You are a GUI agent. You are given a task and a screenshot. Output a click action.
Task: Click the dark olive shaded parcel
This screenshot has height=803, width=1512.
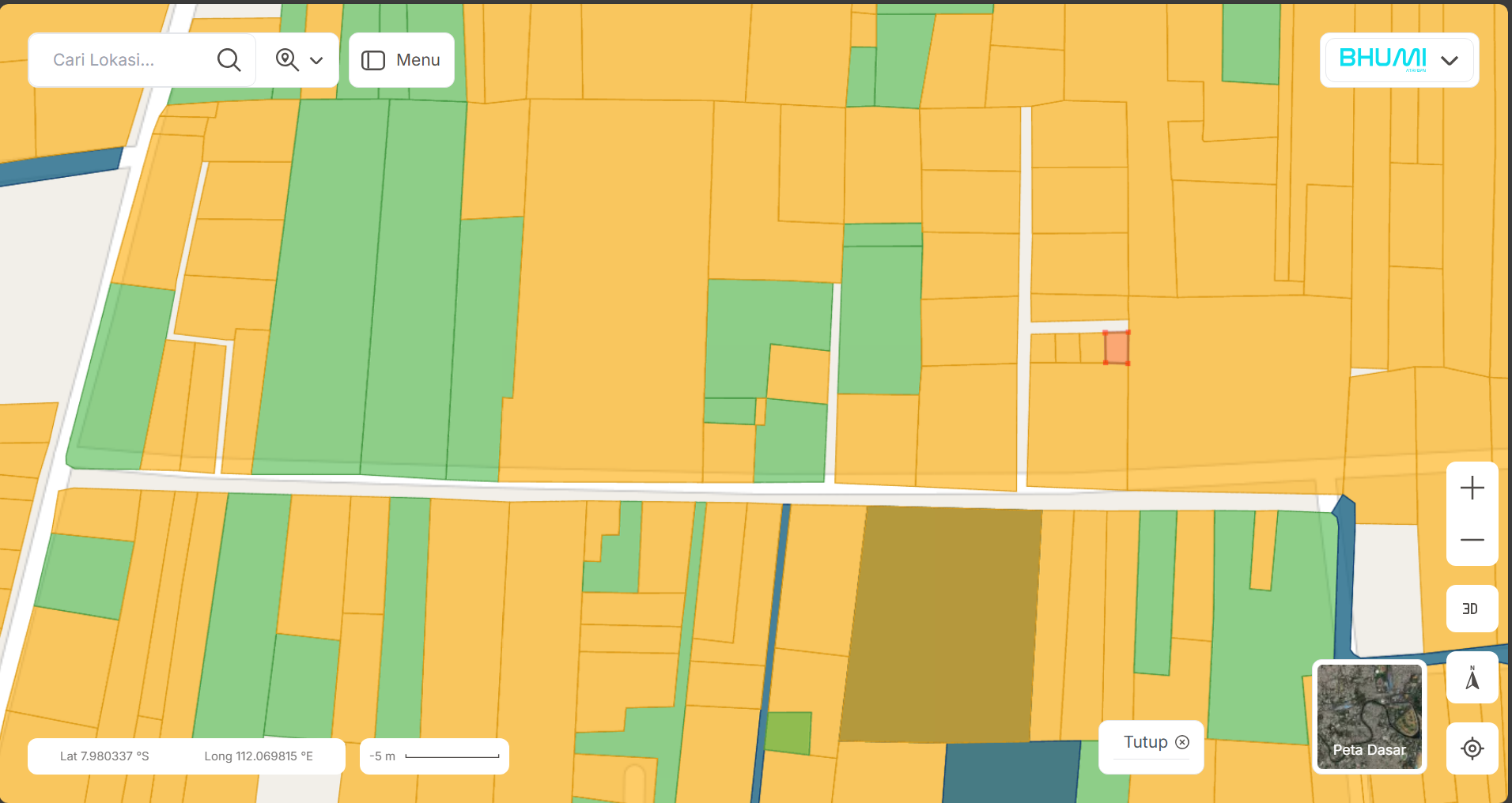click(x=941, y=624)
